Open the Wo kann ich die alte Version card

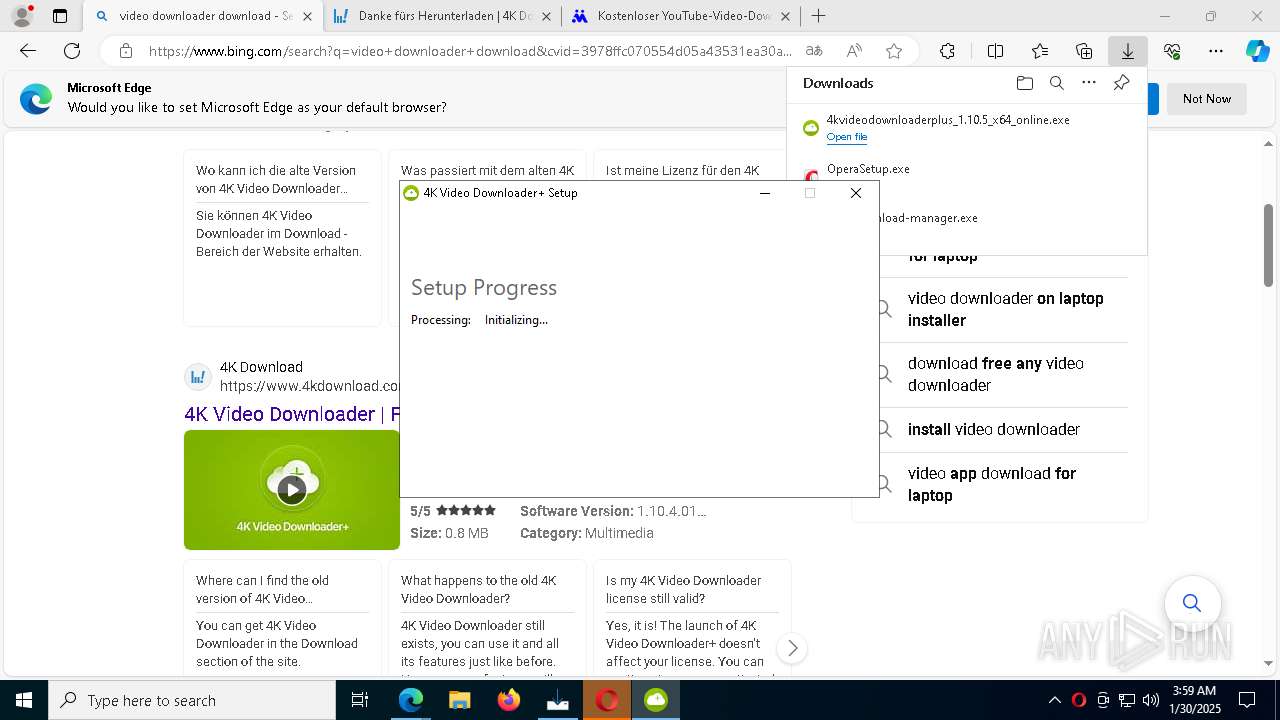(283, 238)
